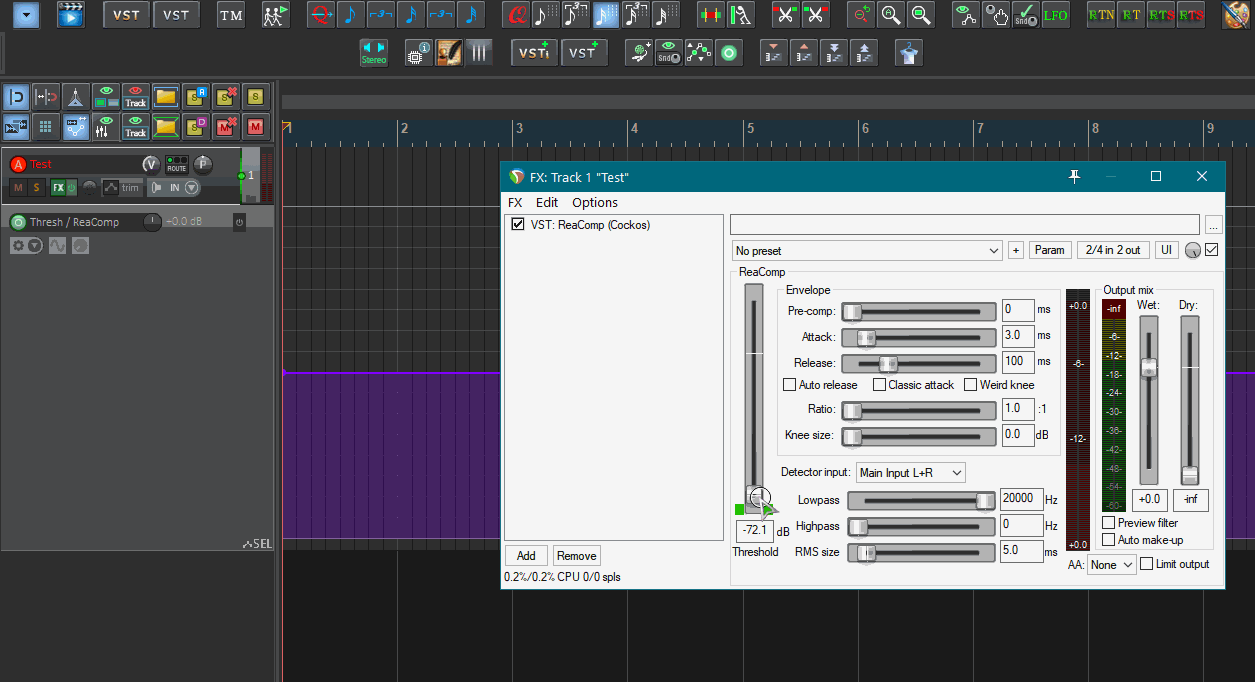Enable Auto make-up checkbox
Viewport: 1255px width, 682px height.
coord(1108,540)
